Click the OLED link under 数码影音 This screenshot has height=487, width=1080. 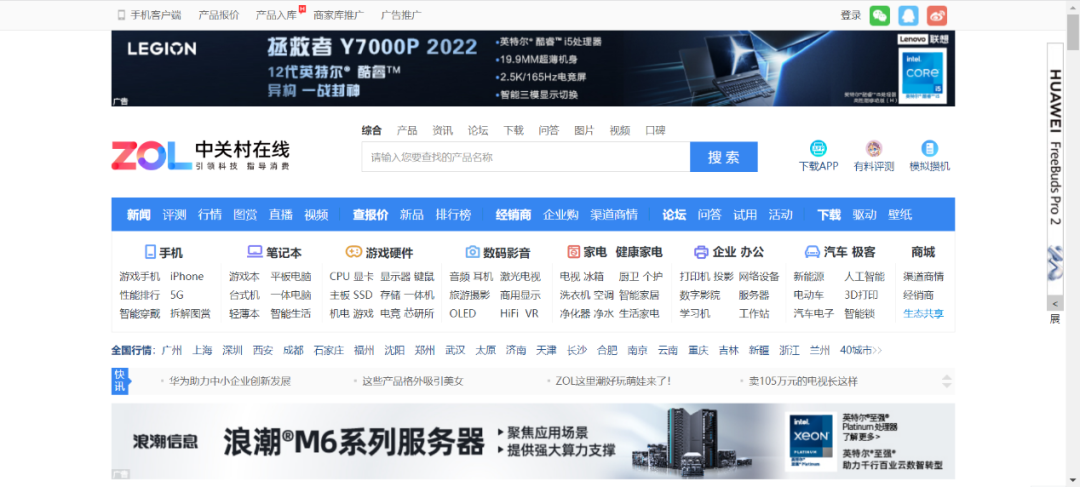[x=463, y=313]
